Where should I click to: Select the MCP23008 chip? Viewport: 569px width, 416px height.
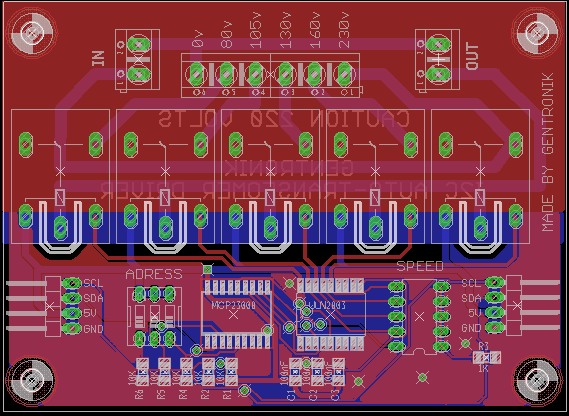[236, 314]
